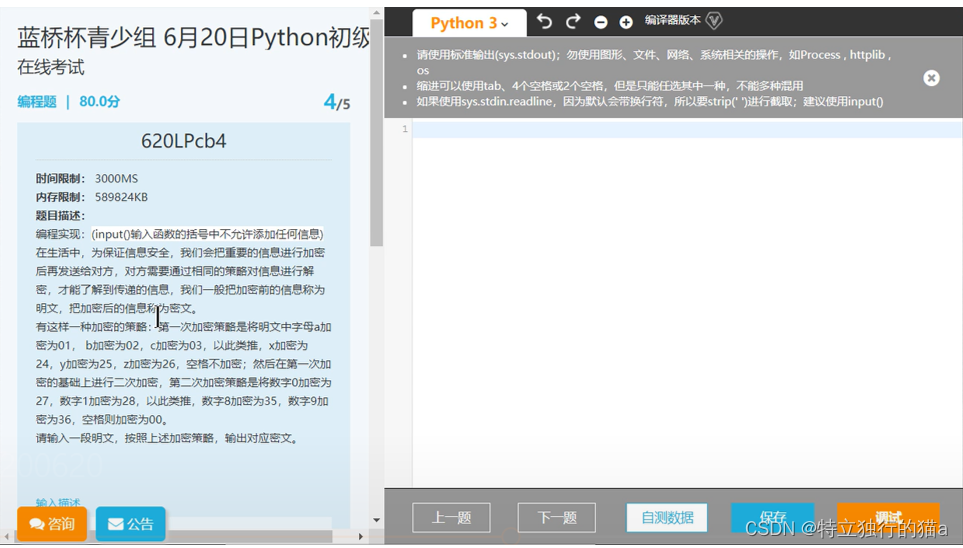Click the vertical scrollbar up arrow
Screen dimensions: 963x548
click(x=376, y=13)
